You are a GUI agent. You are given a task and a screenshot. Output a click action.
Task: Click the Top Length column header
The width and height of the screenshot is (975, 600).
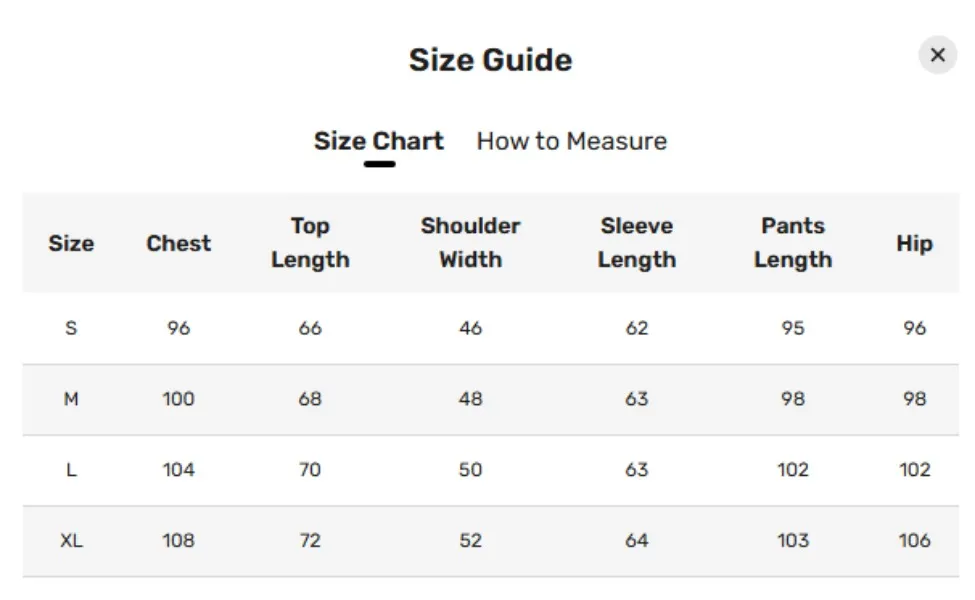310,243
